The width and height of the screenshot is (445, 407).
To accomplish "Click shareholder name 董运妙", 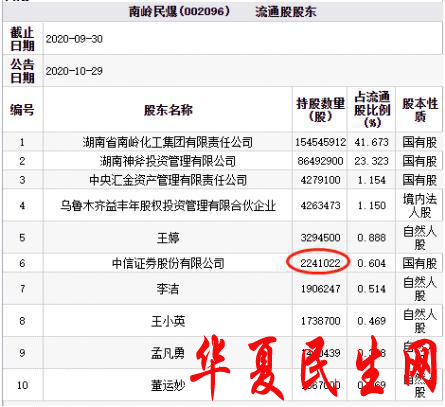I will coord(168,385).
